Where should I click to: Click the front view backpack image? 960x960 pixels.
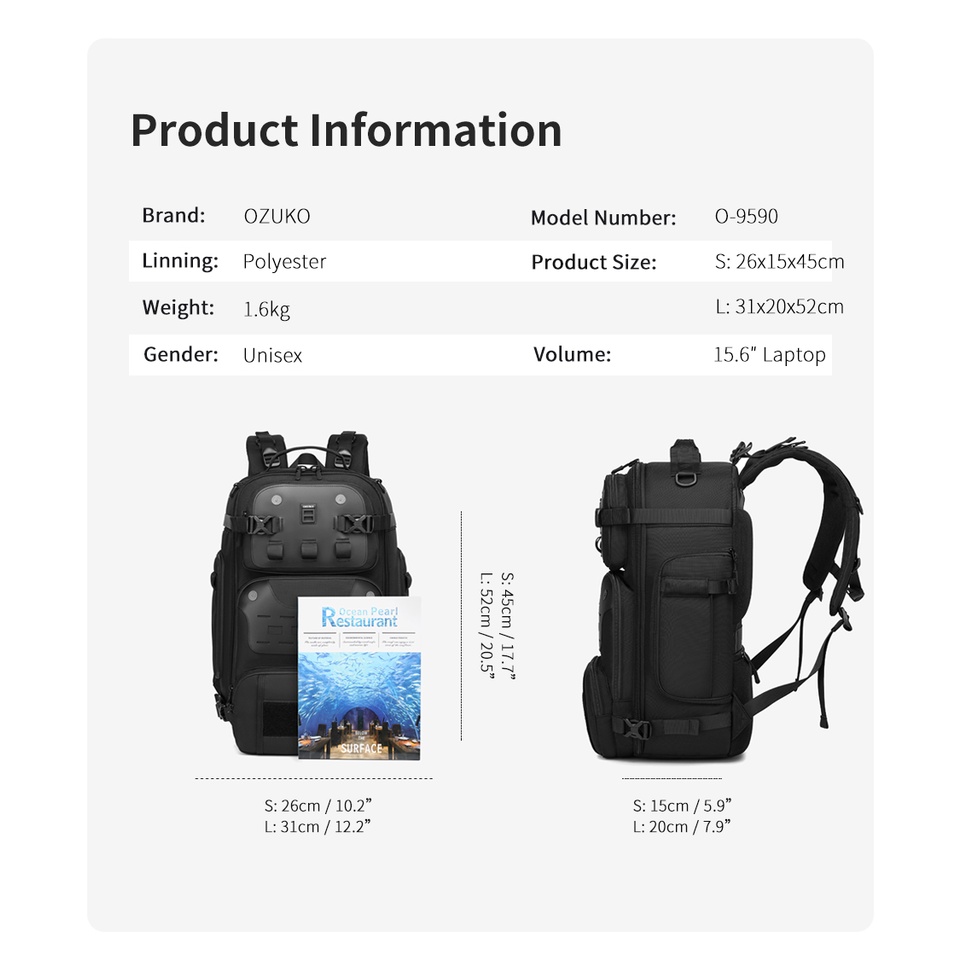(309, 594)
